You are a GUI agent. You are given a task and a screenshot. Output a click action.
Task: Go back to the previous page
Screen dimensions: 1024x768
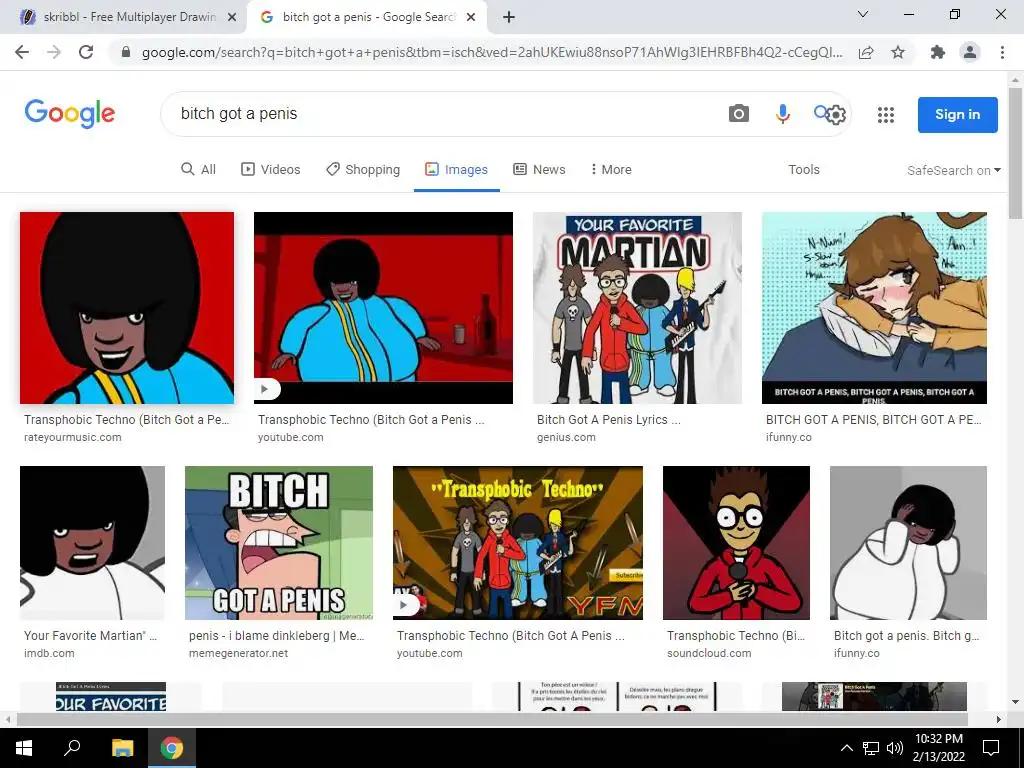[x=22, y=52]
